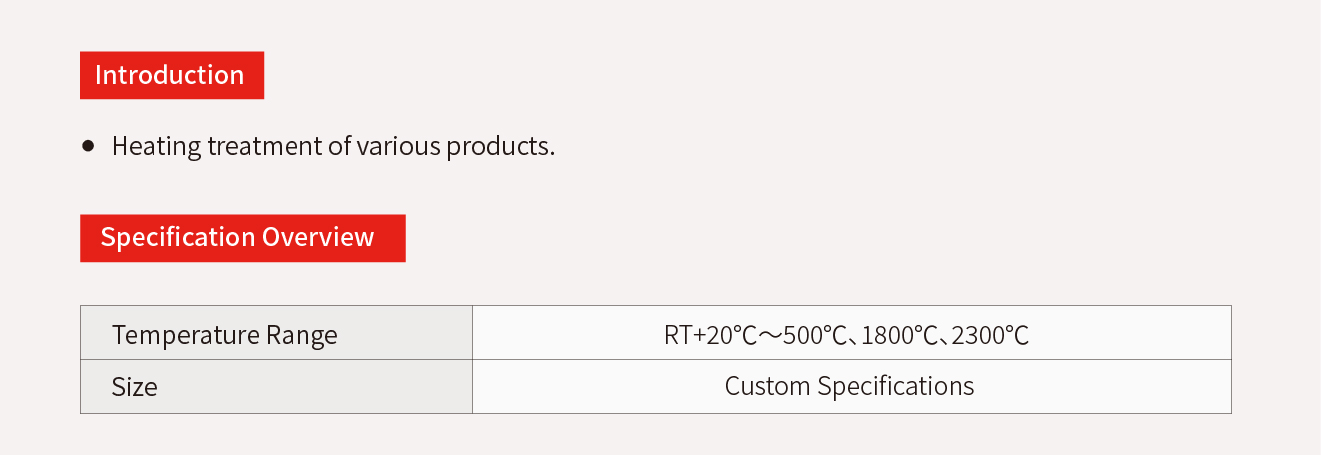Select the bullet point before Heating treatment
This screenshot has width=1321, height=455.
click(88, 146)
